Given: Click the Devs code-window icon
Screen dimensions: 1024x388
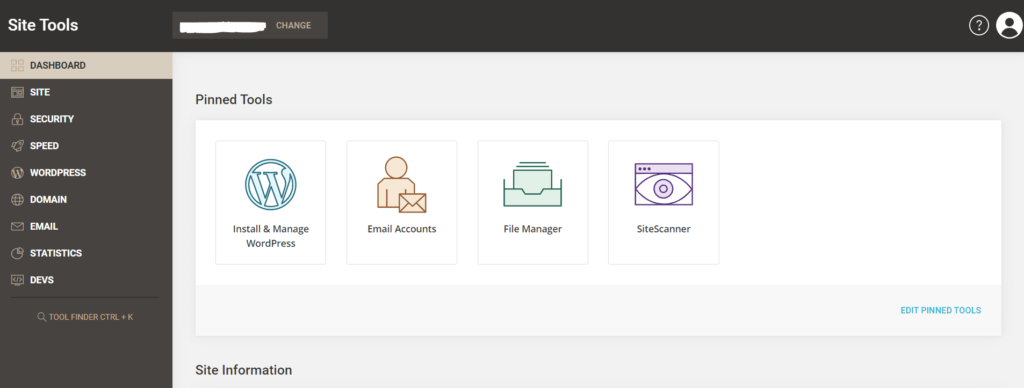Looking at the screenshot, I should coord(18,280).
